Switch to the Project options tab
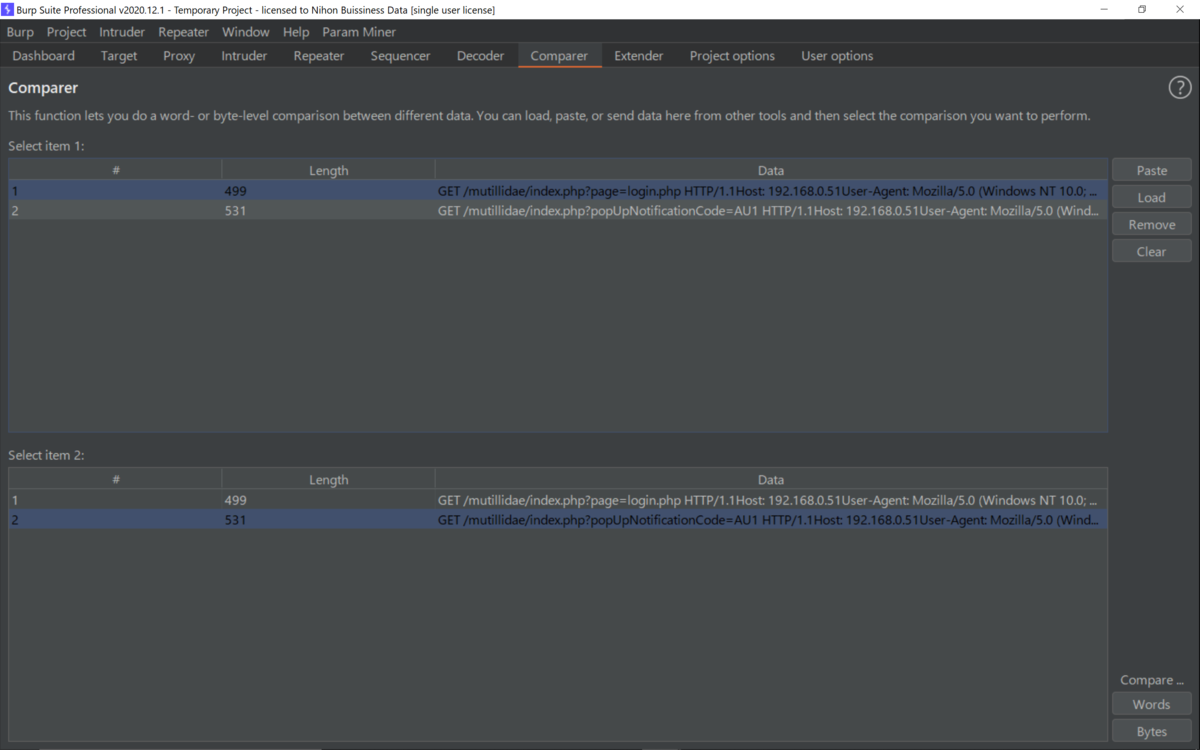The width and height of the screenshot is (1200, 750). [x=732, y=56]
